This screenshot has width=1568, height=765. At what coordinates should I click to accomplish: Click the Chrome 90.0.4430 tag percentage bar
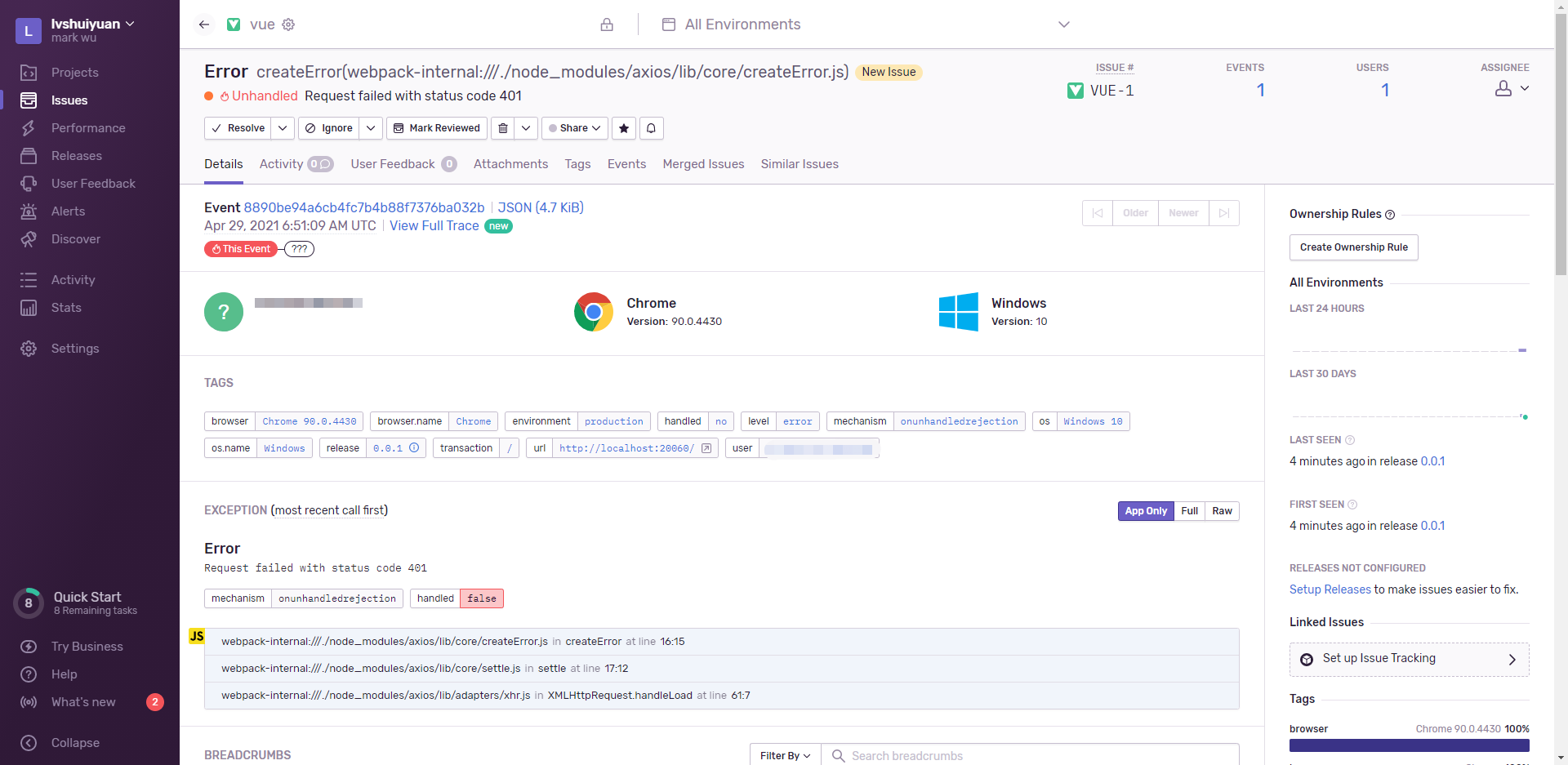coord(1409,745)
